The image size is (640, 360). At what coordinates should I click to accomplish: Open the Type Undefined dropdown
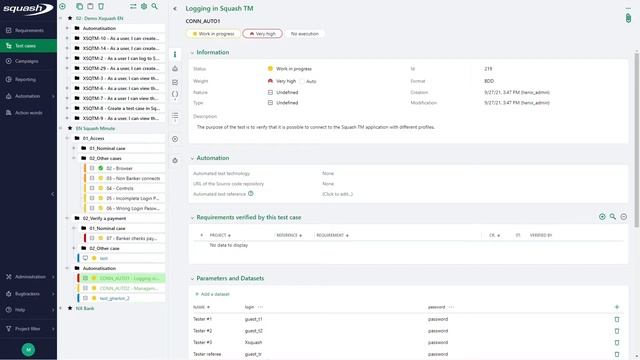283,103
